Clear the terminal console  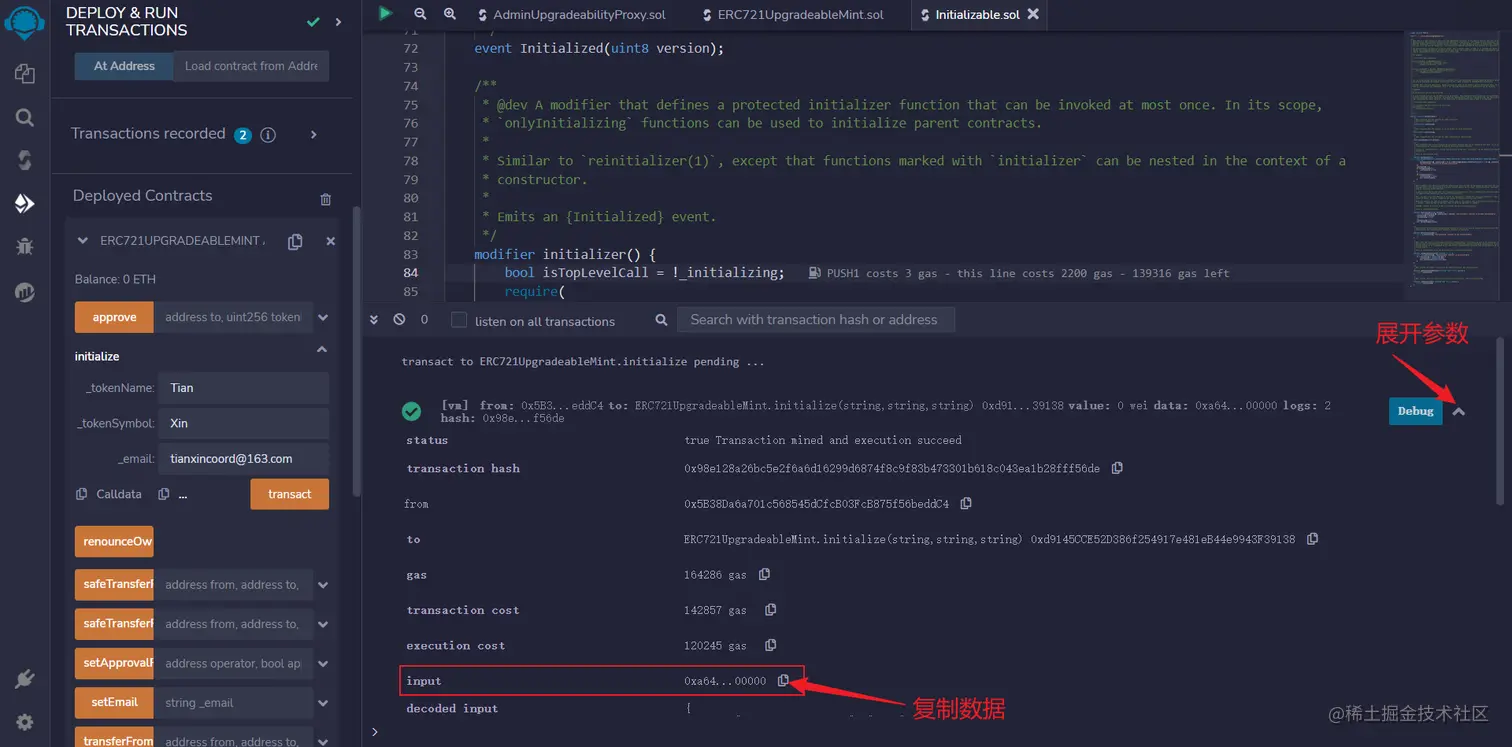[x=399, y=320]
